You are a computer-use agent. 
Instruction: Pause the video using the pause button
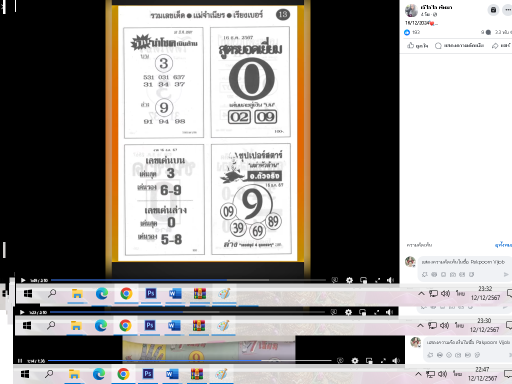[20, 361]
